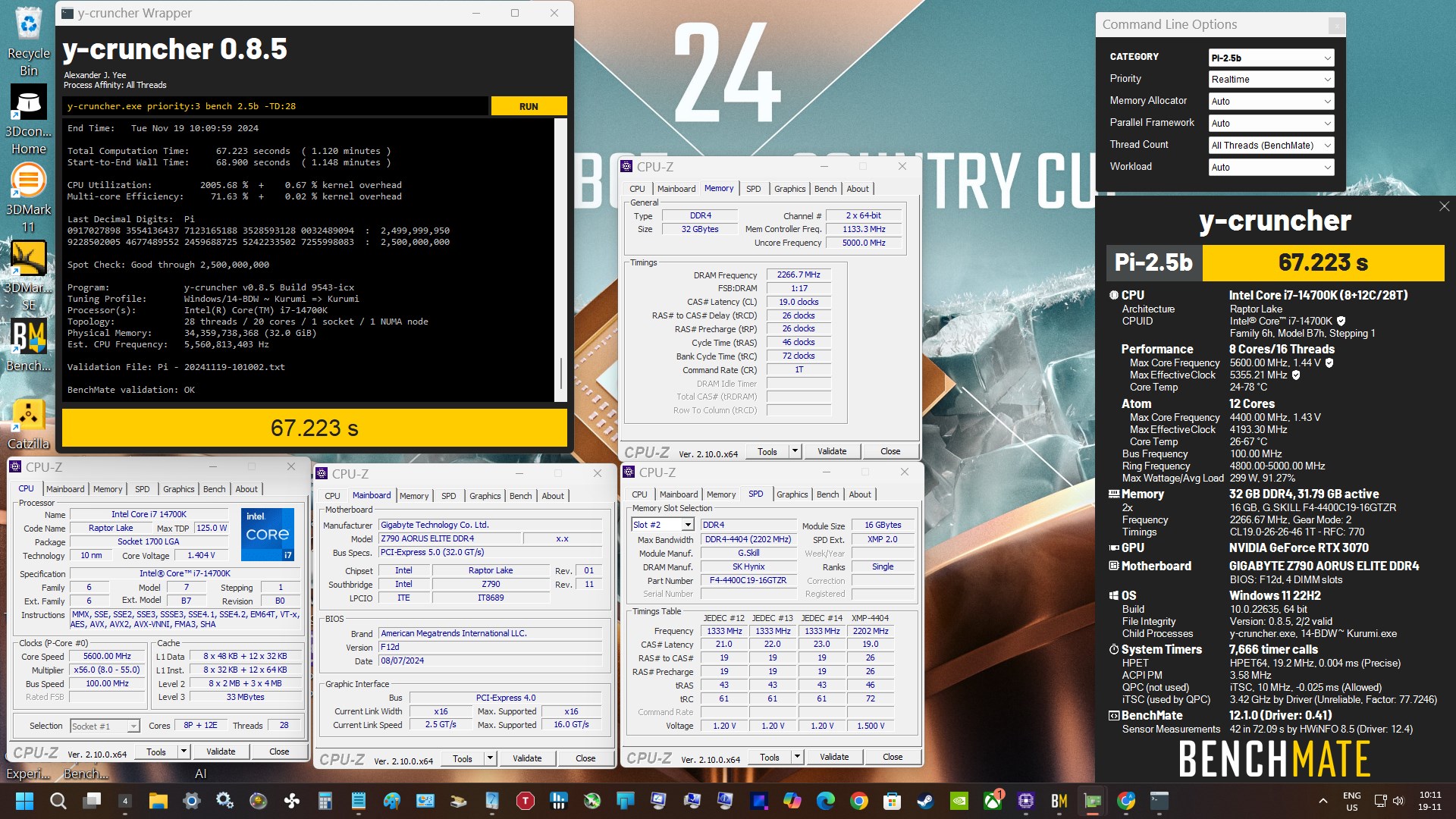Click the clock showing 10:11

point(1430,801)
